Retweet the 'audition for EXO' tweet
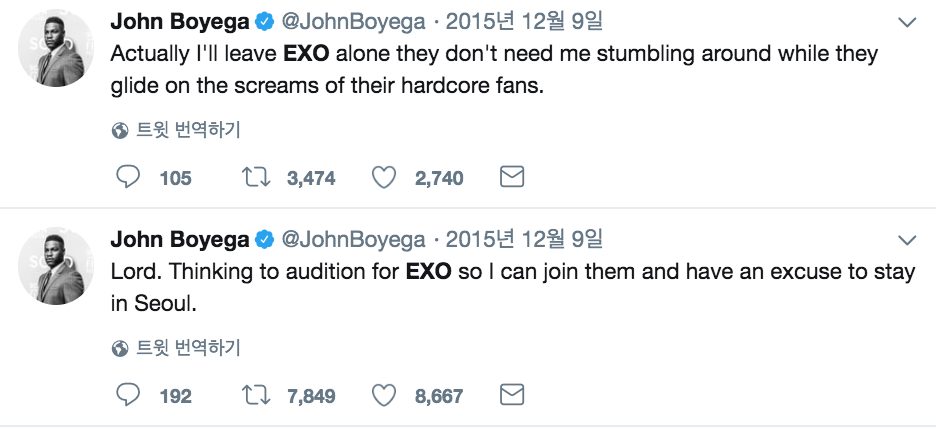Screen dimensions: 936x429 click(x=256, y=395)
